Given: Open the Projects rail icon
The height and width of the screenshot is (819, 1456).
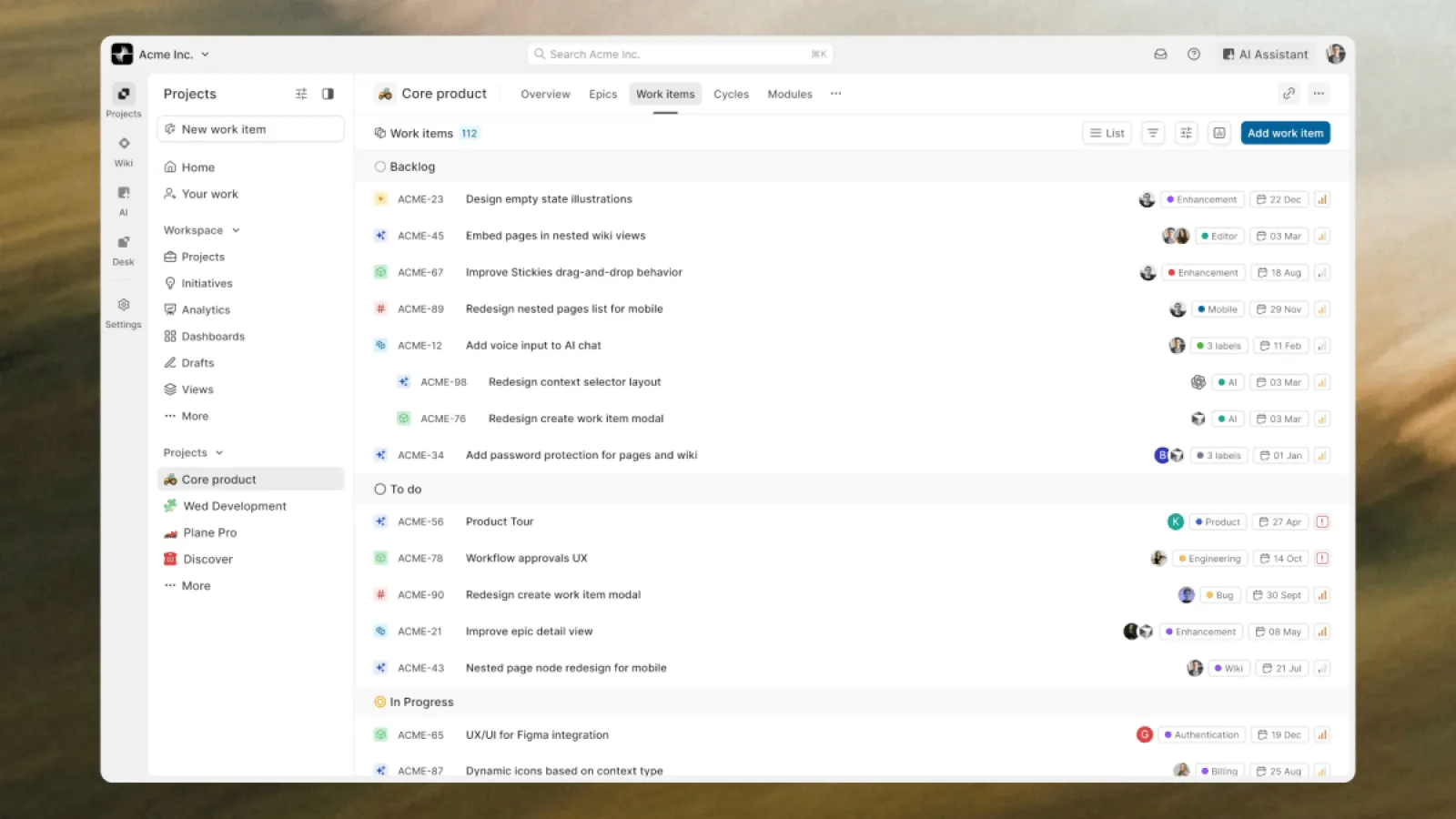Looking at the screenshot, I should 124,94.
